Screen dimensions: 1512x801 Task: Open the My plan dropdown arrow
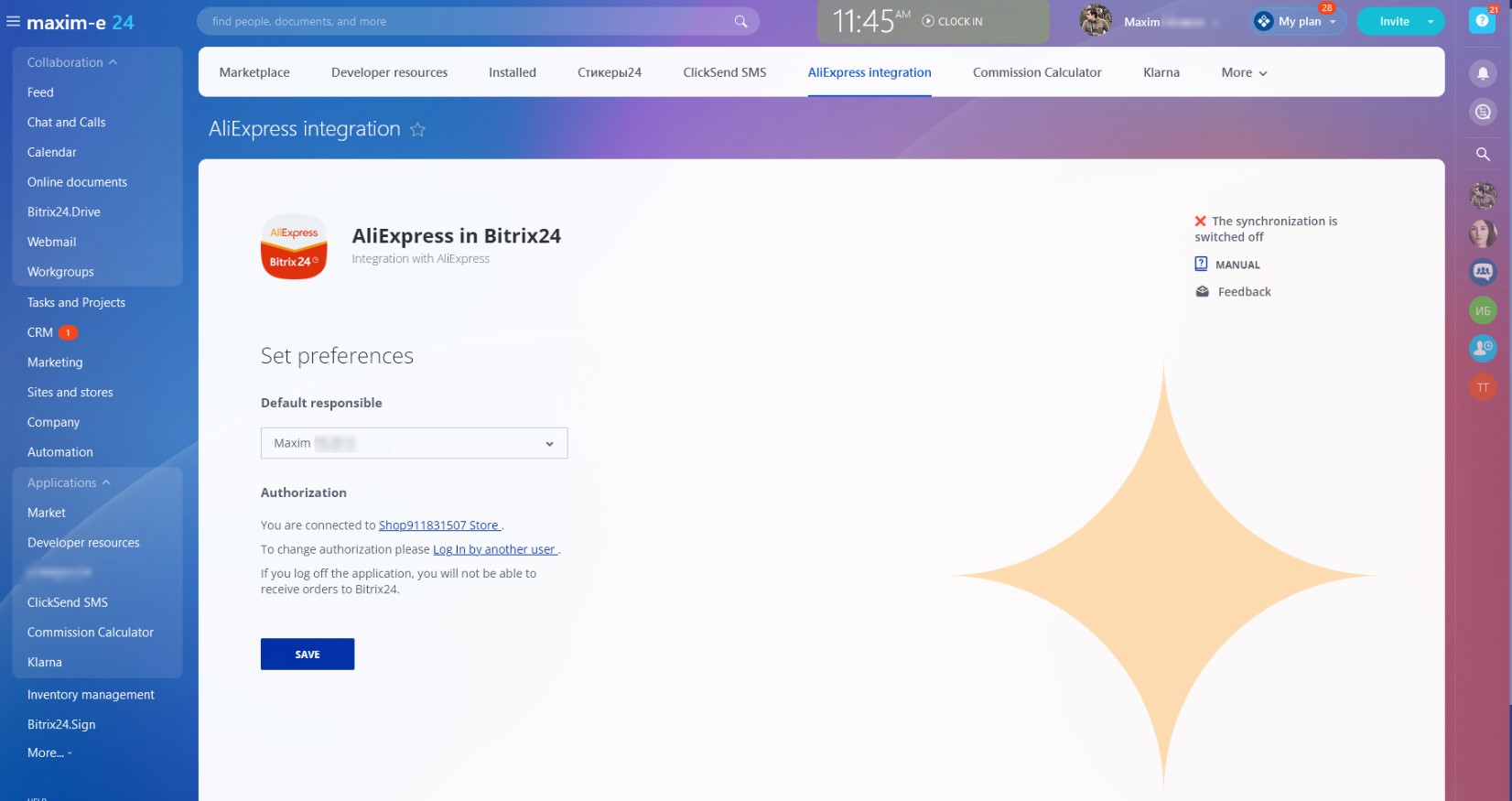tap(1333, 21)
